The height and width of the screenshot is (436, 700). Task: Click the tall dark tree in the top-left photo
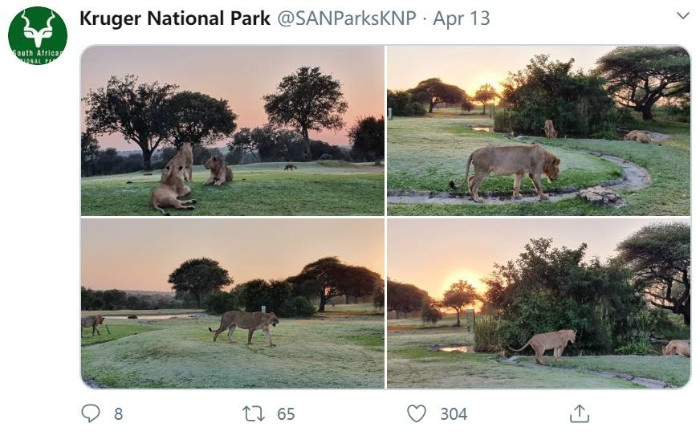(x=305, y=100)
